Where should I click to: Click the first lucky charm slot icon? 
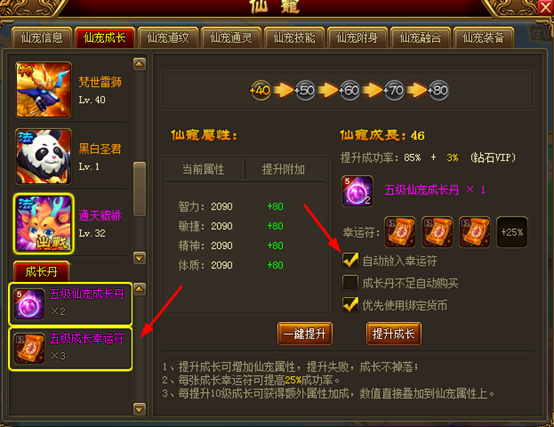click(400, 232)
